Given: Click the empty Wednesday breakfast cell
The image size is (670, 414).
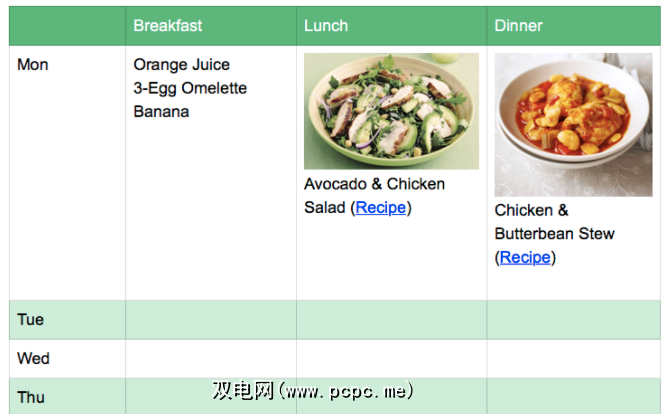Looking at the screenshot, I should (x=211, y=358).
